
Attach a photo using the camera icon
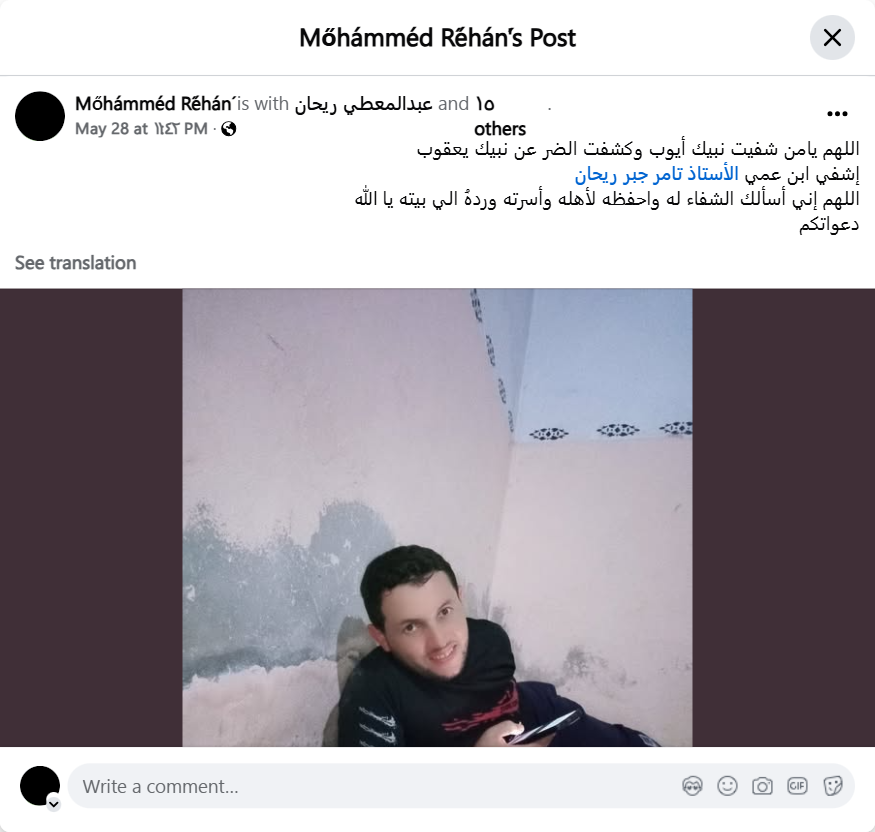coord(762,786)
